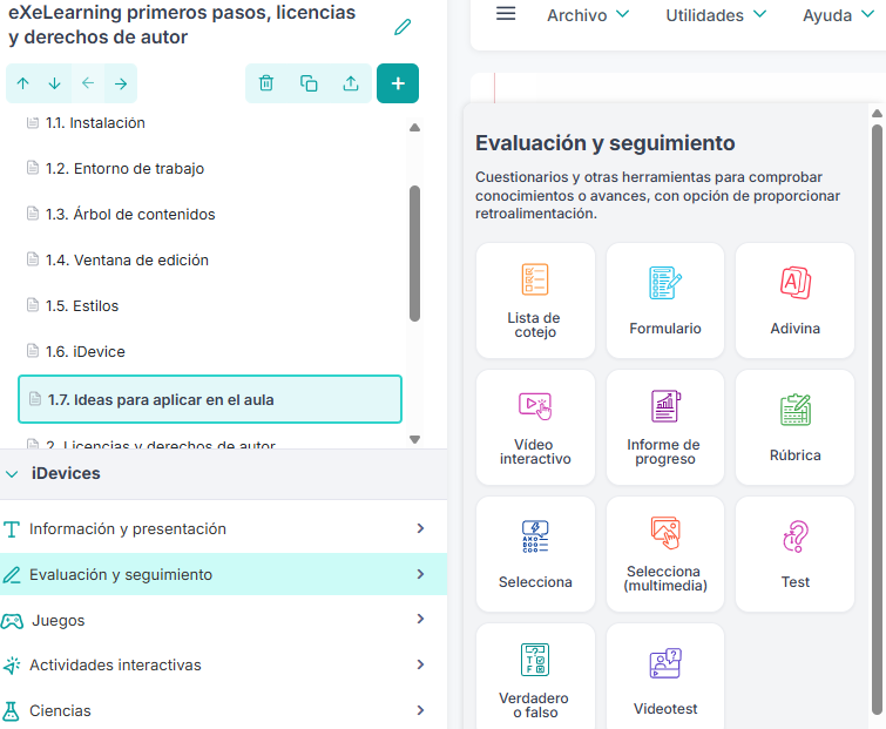Screen dimensions: 886x729
Task: Open the hamburger menu
Action: [506, 14]
